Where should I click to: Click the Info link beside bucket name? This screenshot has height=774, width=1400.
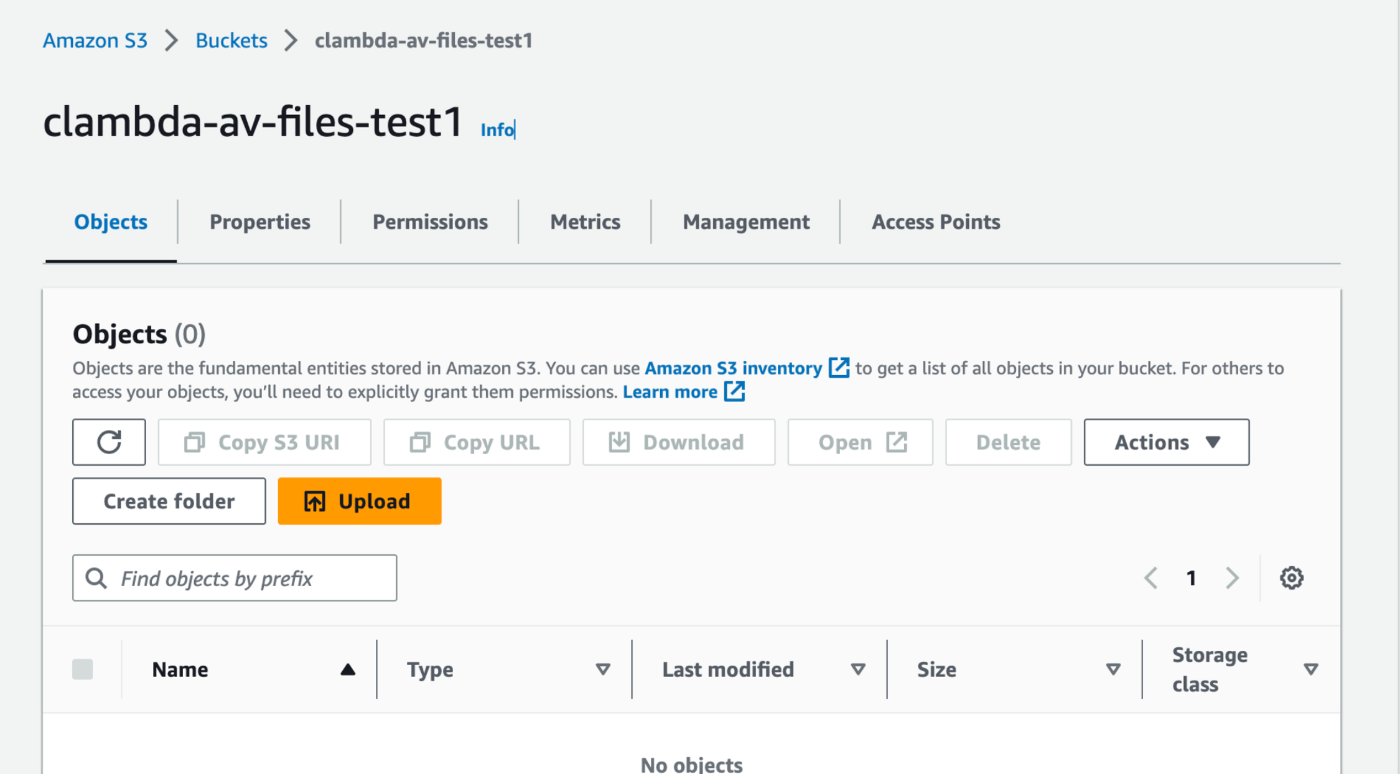tap(497, 130)
